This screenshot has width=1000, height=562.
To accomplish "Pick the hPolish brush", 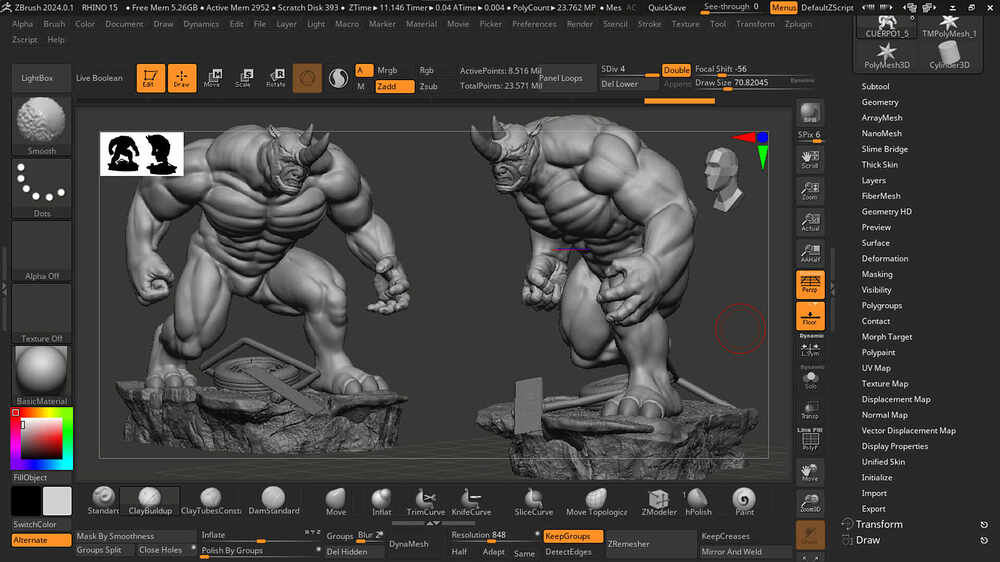I will click(698, 501).
